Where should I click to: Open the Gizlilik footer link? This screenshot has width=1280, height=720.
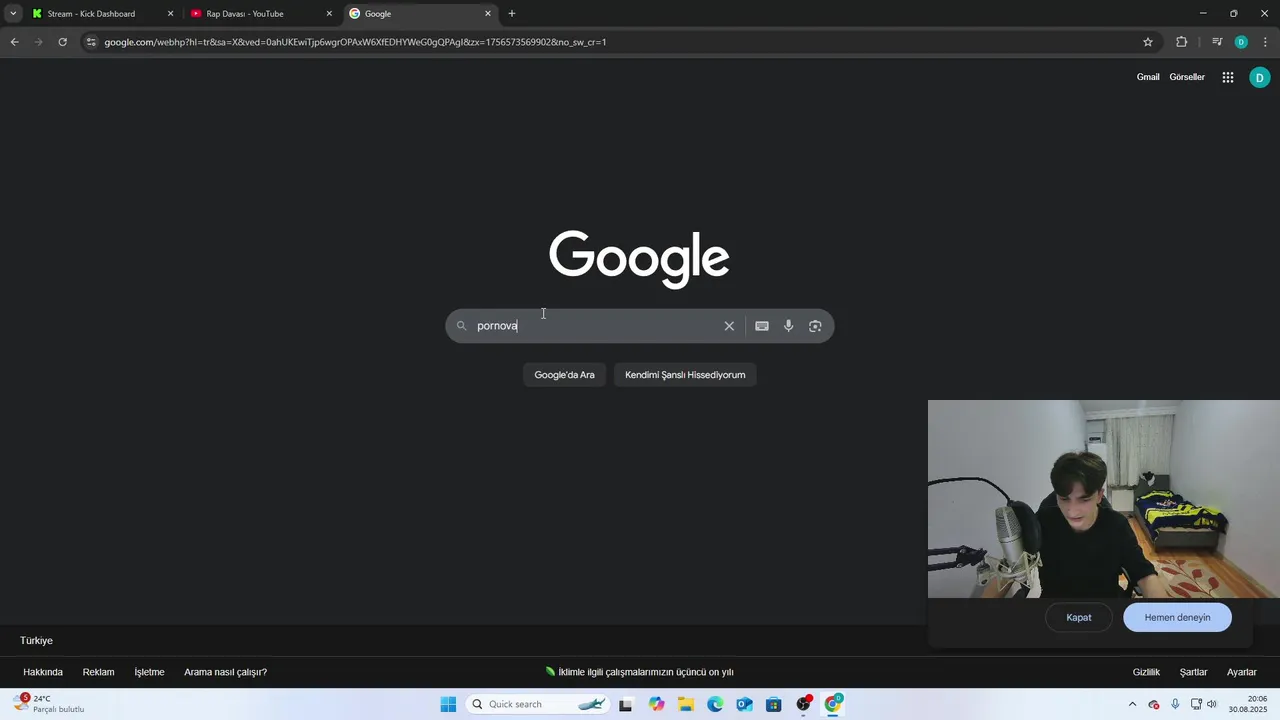pos(1146,672)
